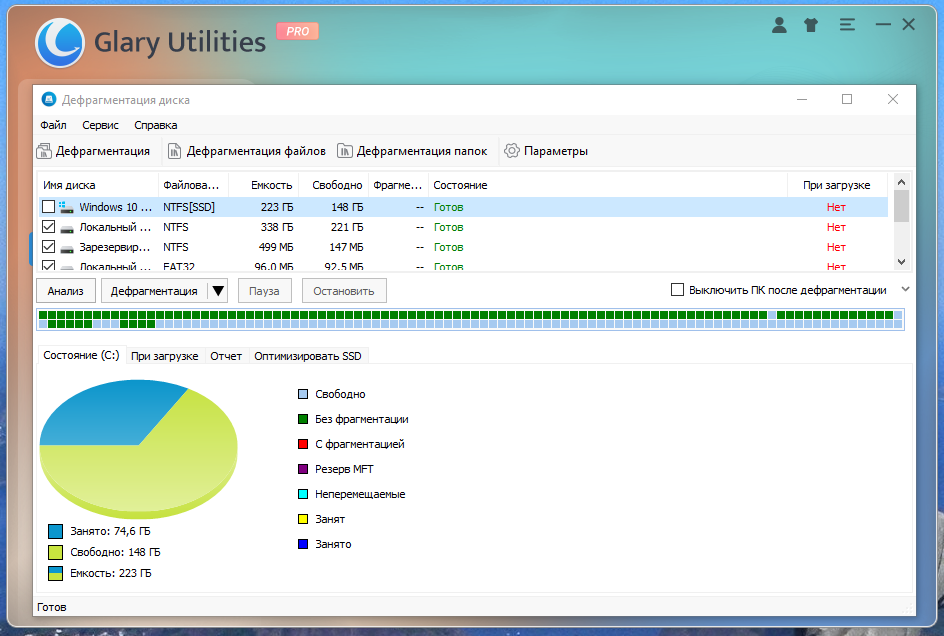Uncheck the FAT32 disk checkbox
The image size is (944, 636).
tap(48, 266)
